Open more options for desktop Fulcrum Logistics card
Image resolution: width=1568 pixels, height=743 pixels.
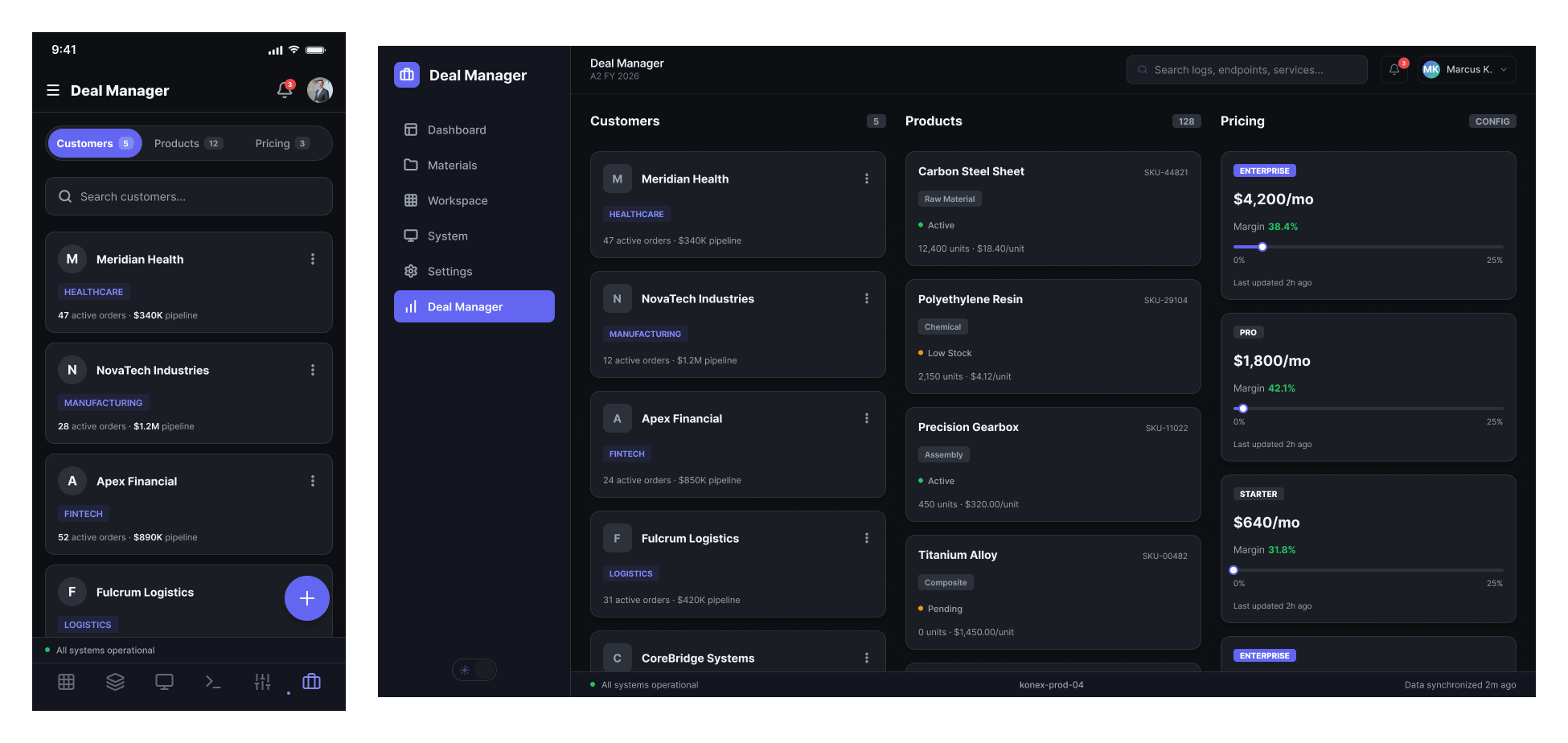tap(867, 538)
